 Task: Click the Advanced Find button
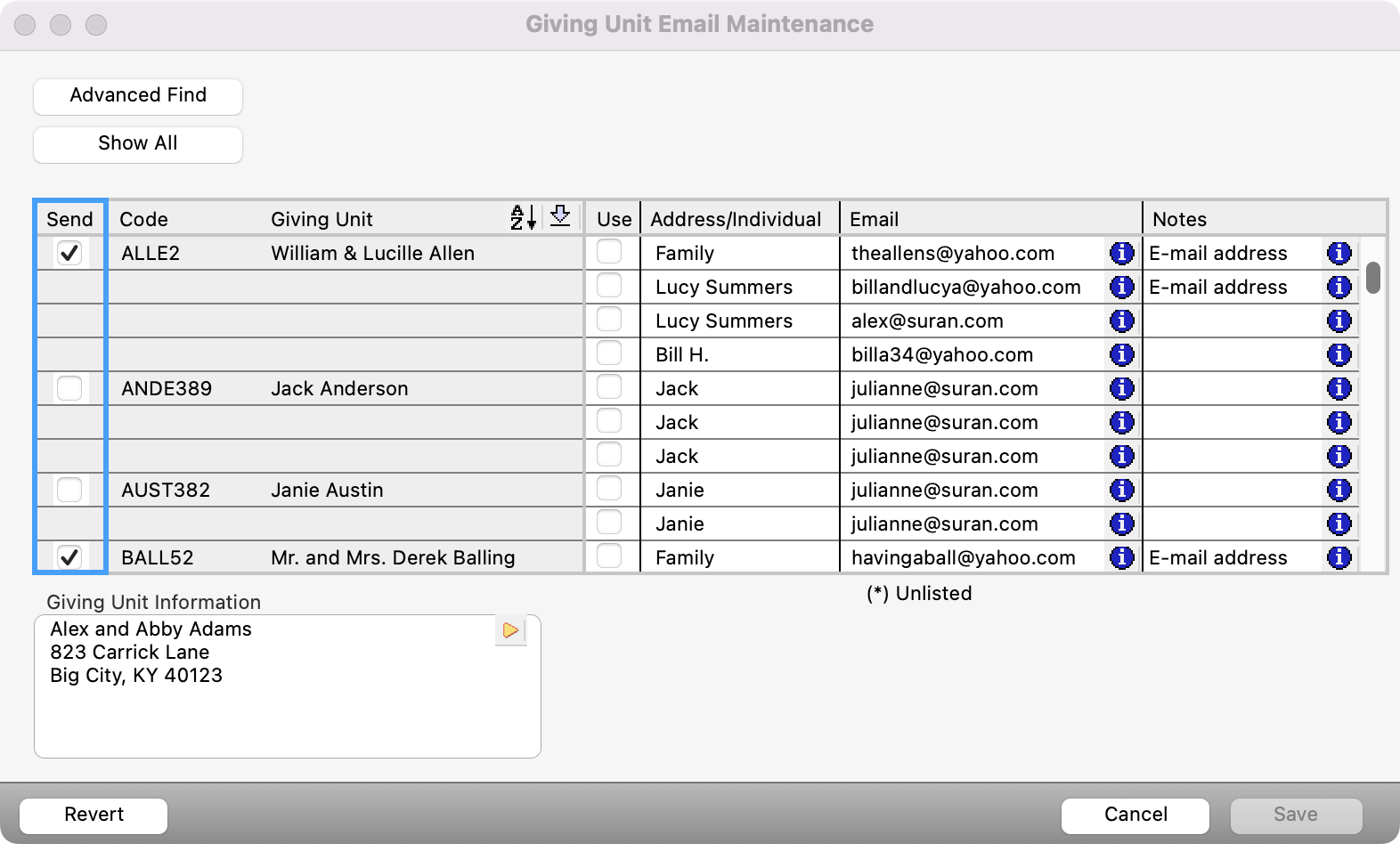[x=138, y=96]
